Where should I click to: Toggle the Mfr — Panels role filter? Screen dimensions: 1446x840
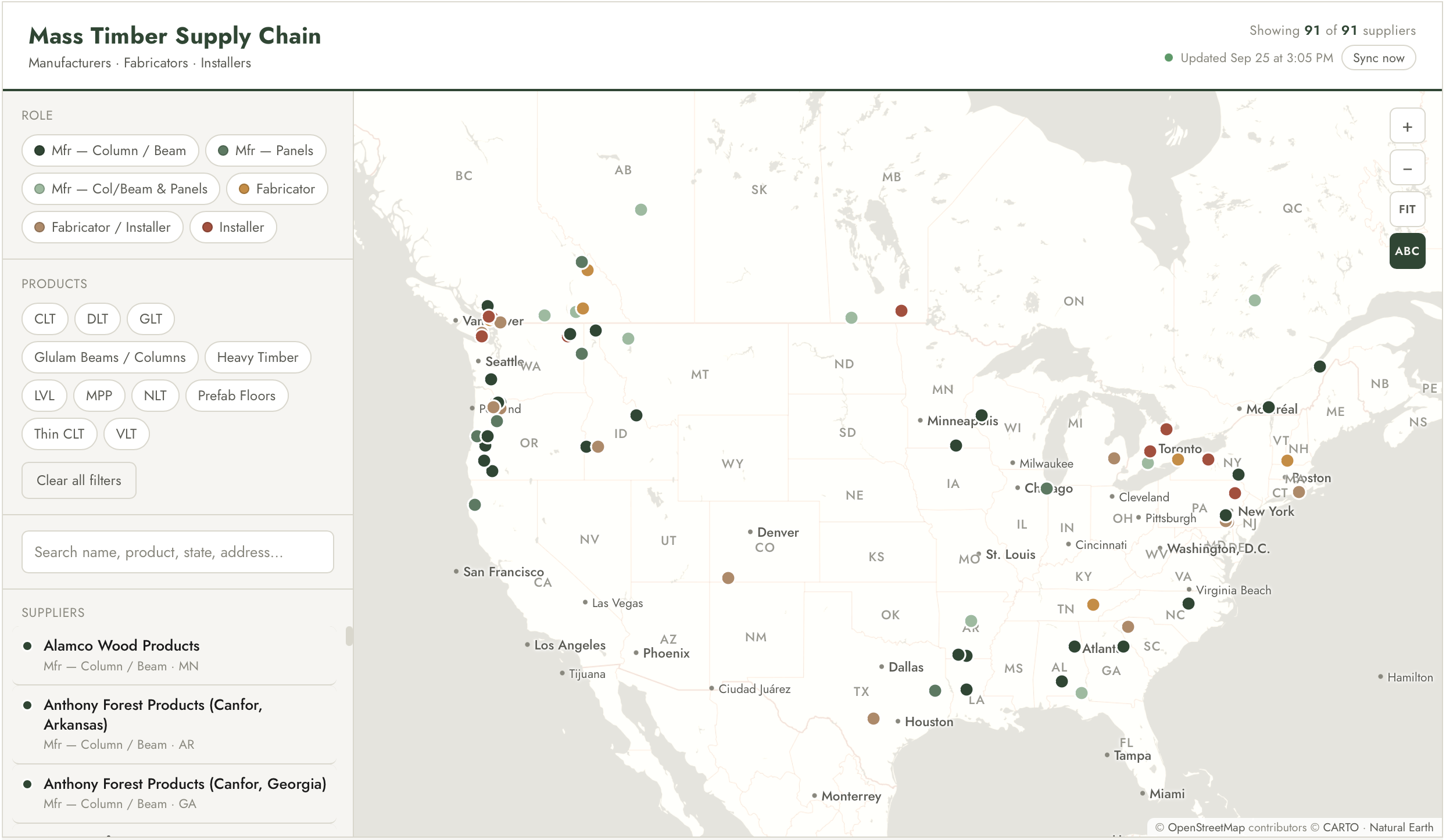click(x=266, y=150)
